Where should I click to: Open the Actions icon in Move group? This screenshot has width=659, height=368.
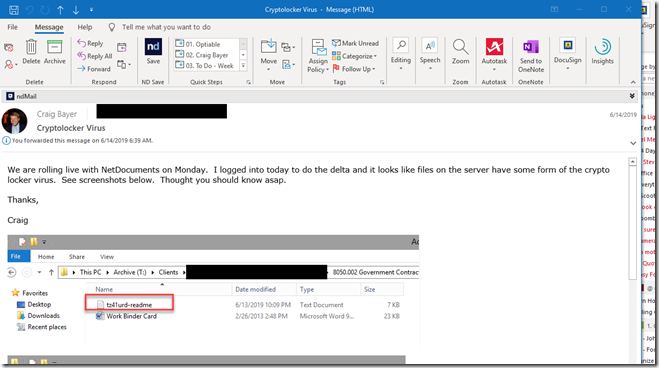tap(287, 64)
